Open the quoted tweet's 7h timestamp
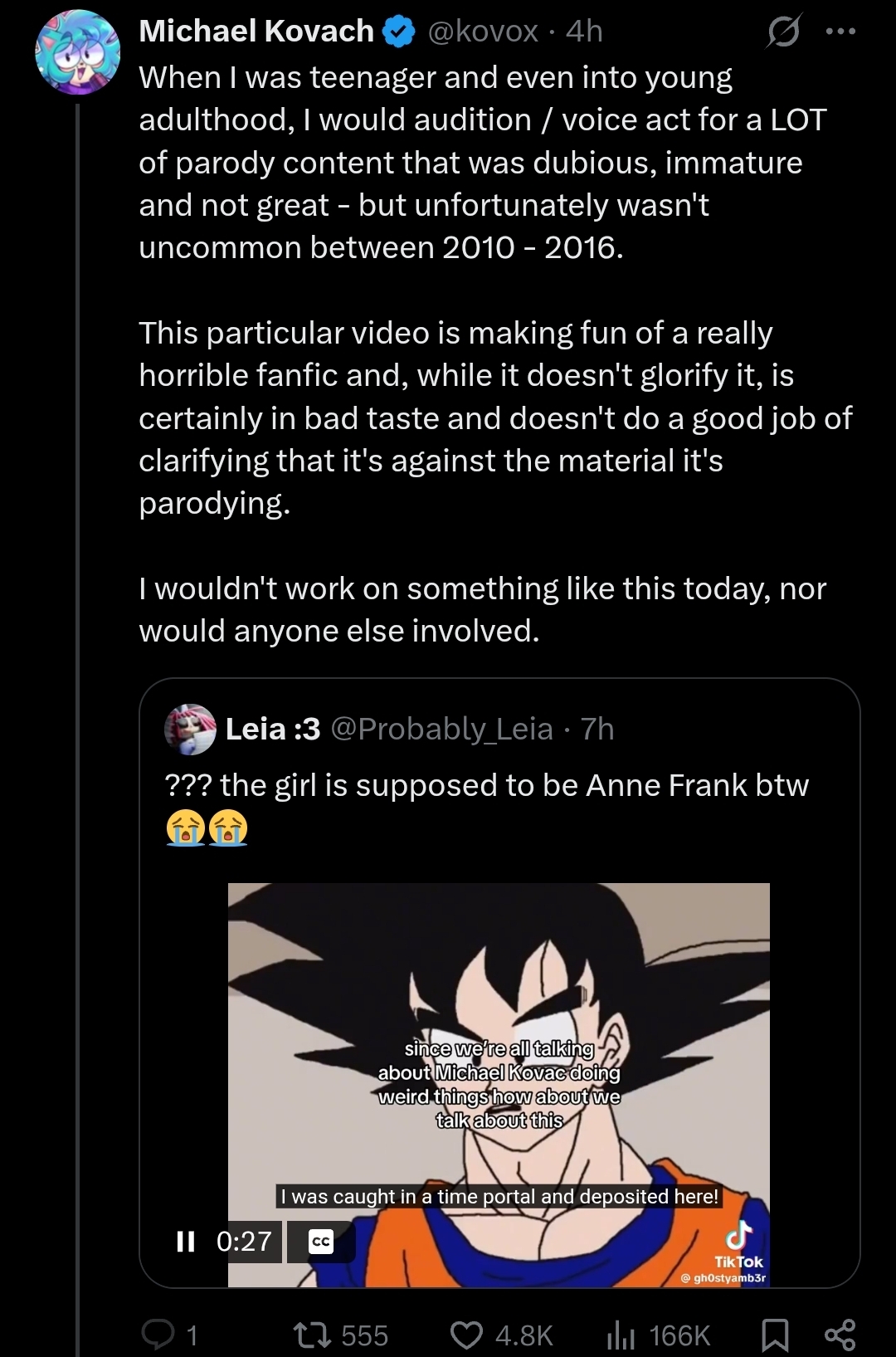The height and width of the screenshot is (1357, 896). [x=597, y=729]
